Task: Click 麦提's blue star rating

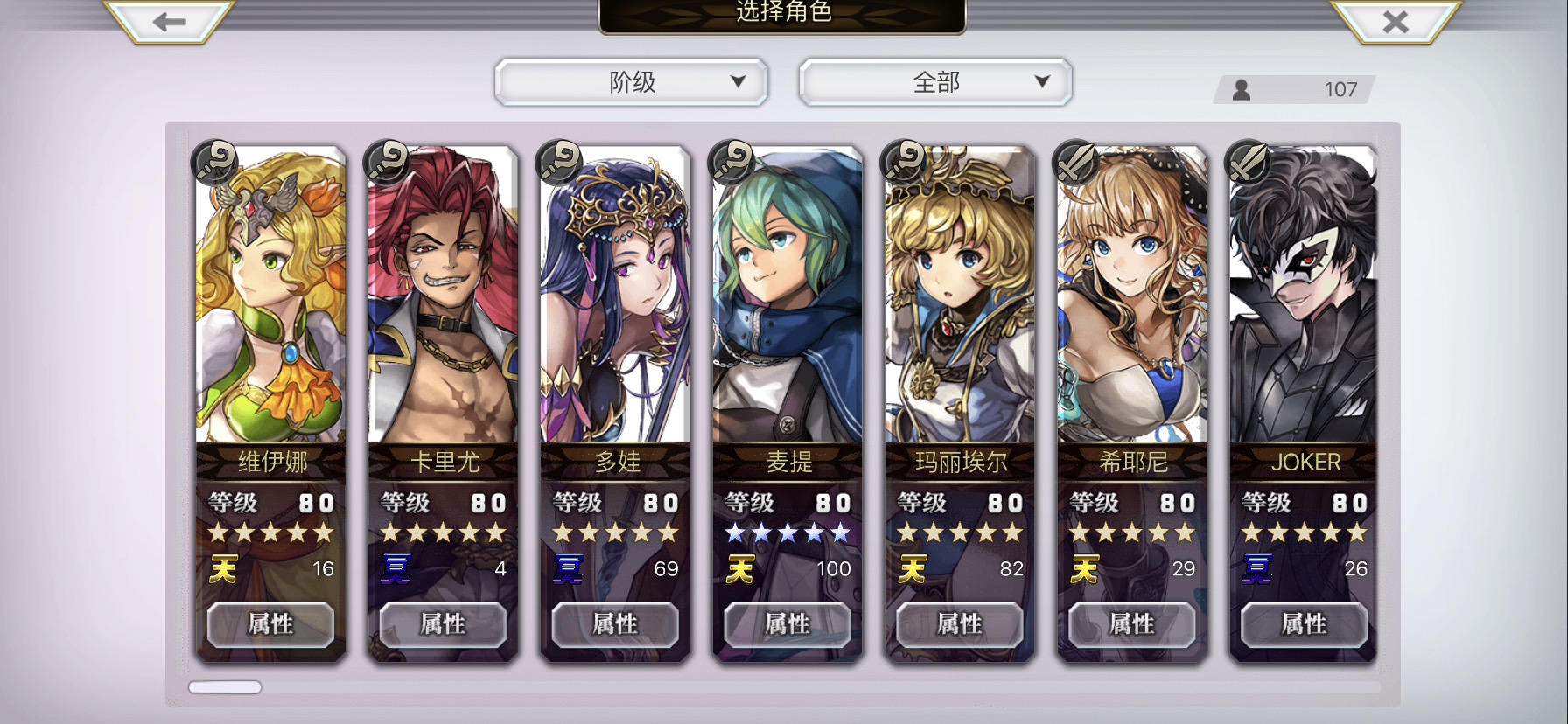Action: pos(787,533)
